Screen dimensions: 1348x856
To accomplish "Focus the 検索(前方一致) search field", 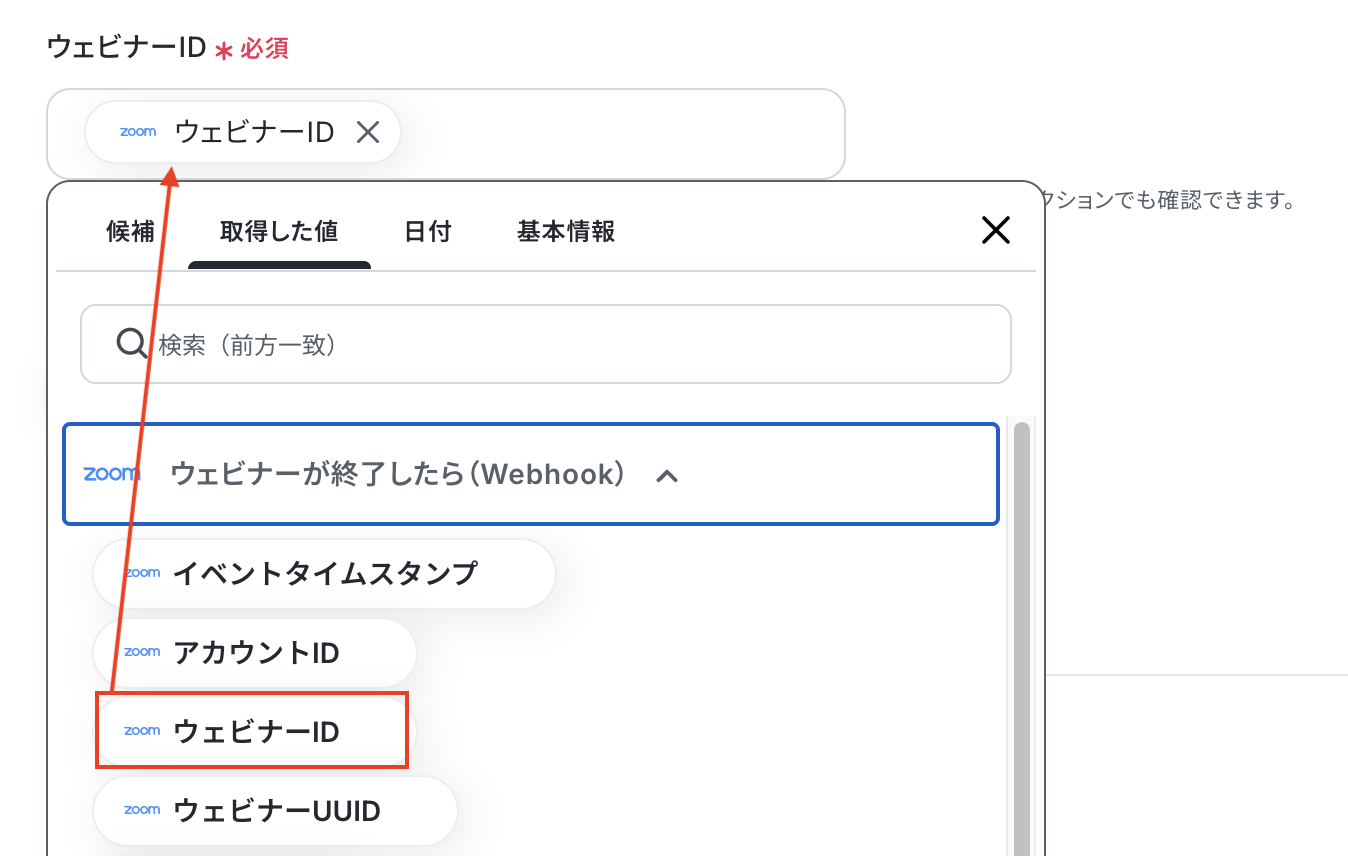I will pyautogui.click(x=546, y=344).
